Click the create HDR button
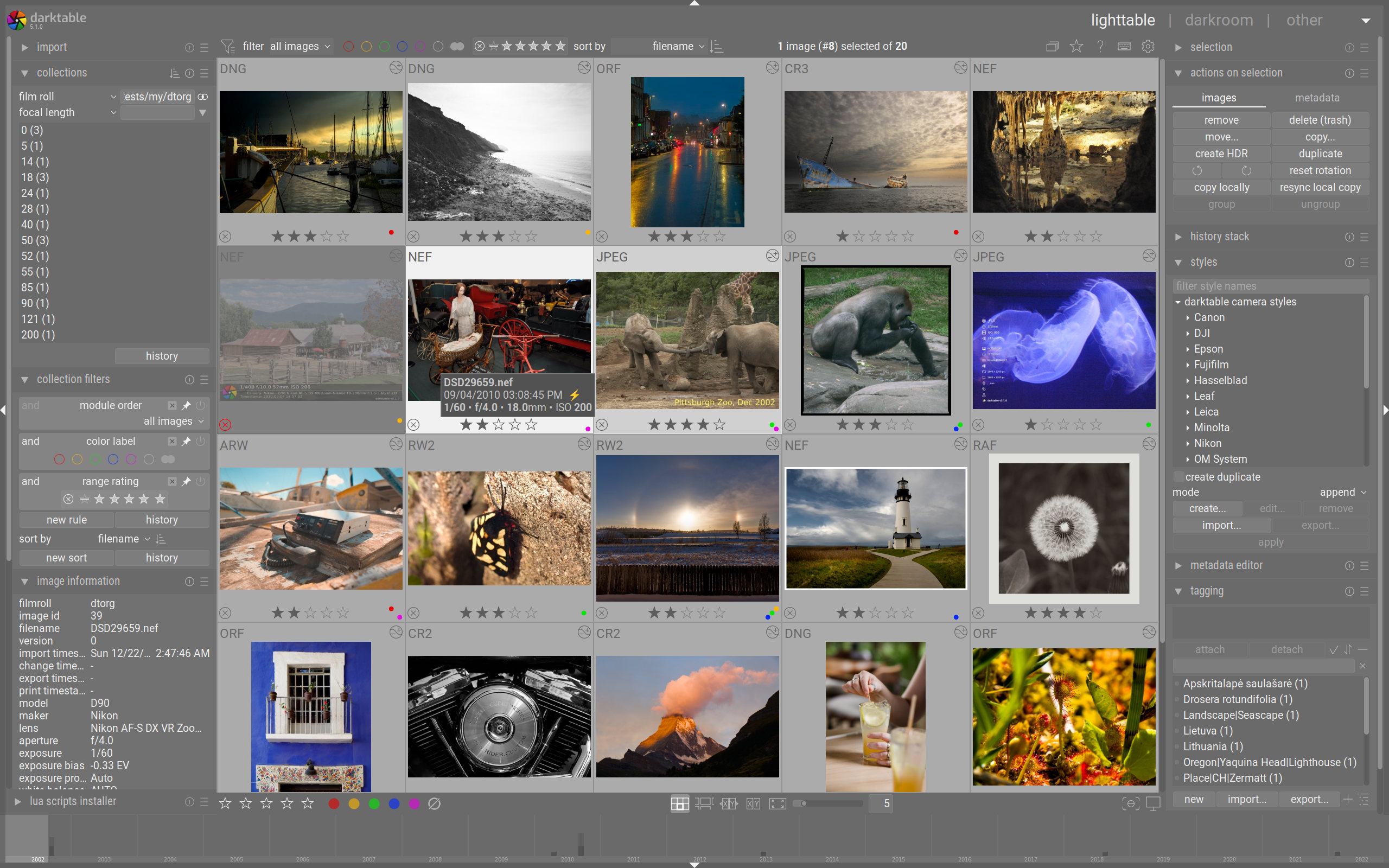The image size is (1389, 868). [1221, 154]
